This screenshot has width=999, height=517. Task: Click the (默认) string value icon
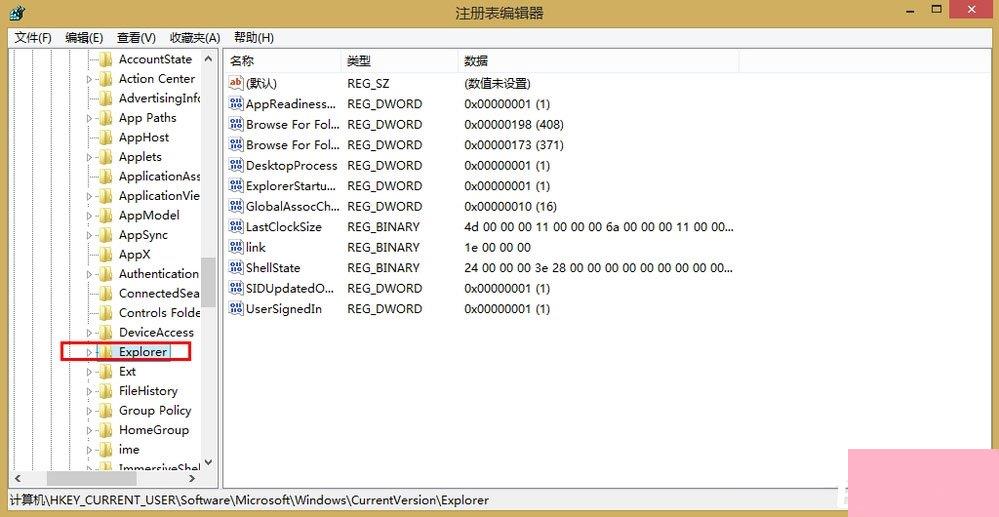click(x=236, y=83)
